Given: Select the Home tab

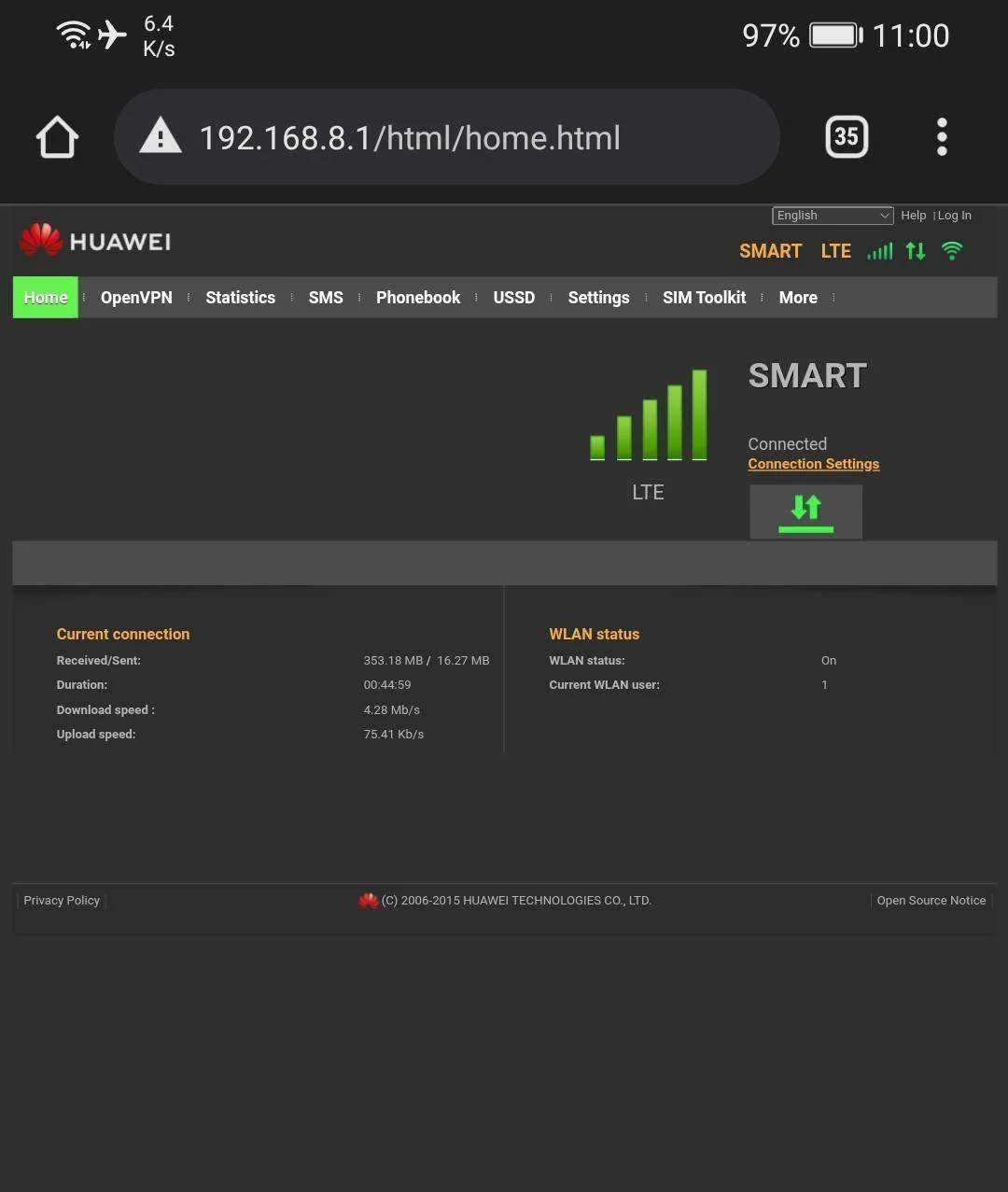Looking at the screenshot, I should click(46, 297).
